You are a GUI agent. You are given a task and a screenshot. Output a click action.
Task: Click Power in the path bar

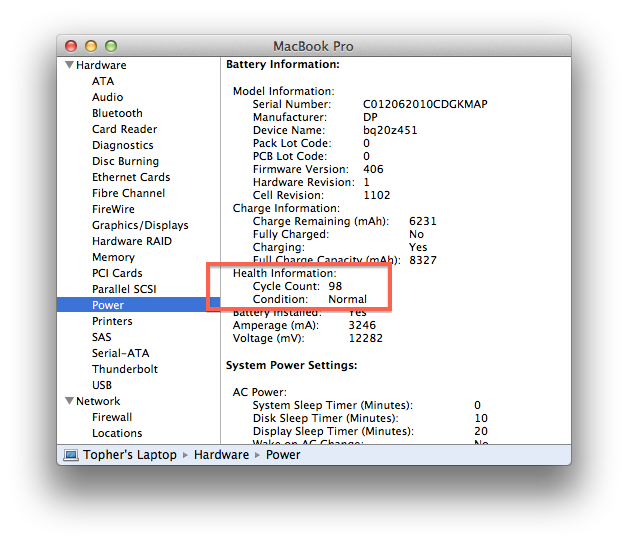283,455
